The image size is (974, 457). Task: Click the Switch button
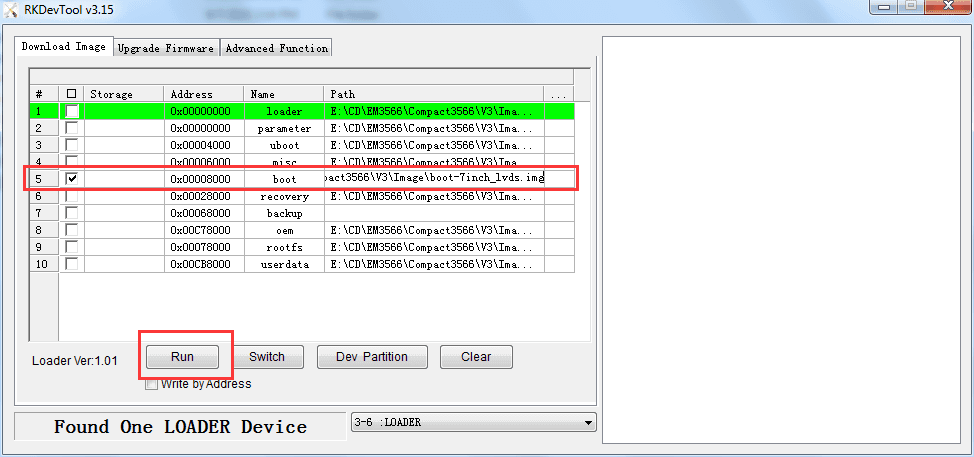coord(266,357)
